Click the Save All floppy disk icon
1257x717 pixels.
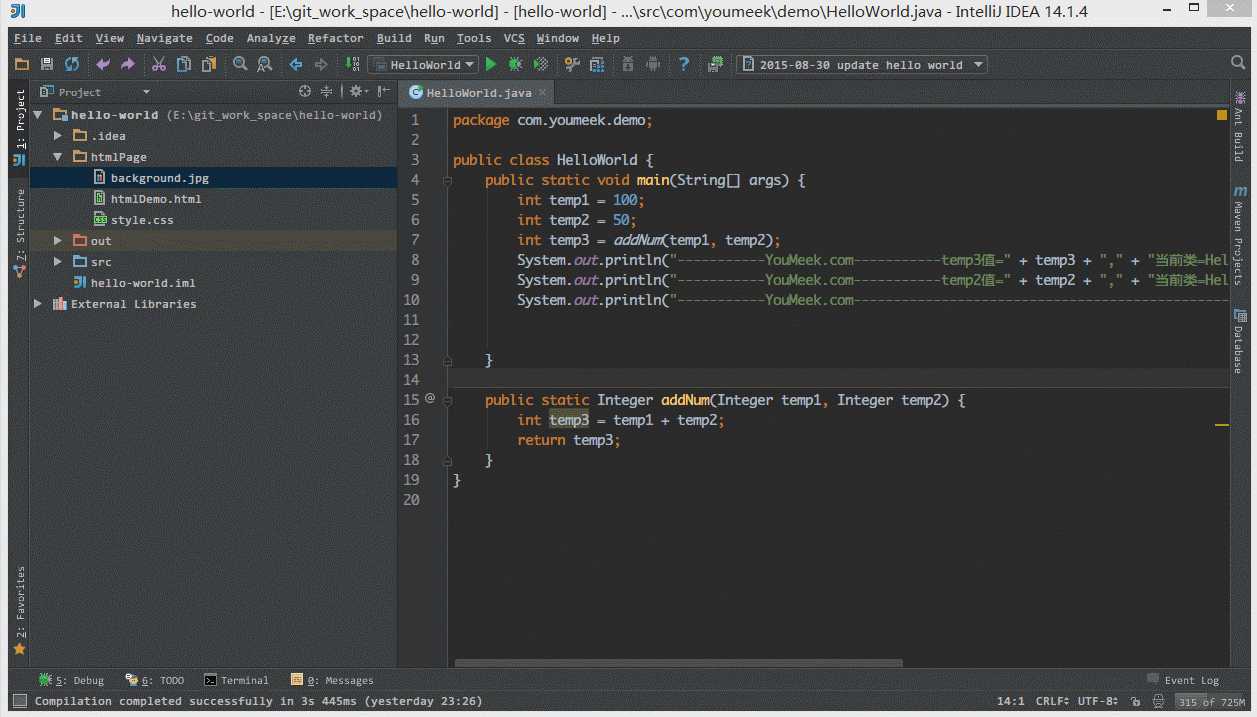click(x=47, y=65)
